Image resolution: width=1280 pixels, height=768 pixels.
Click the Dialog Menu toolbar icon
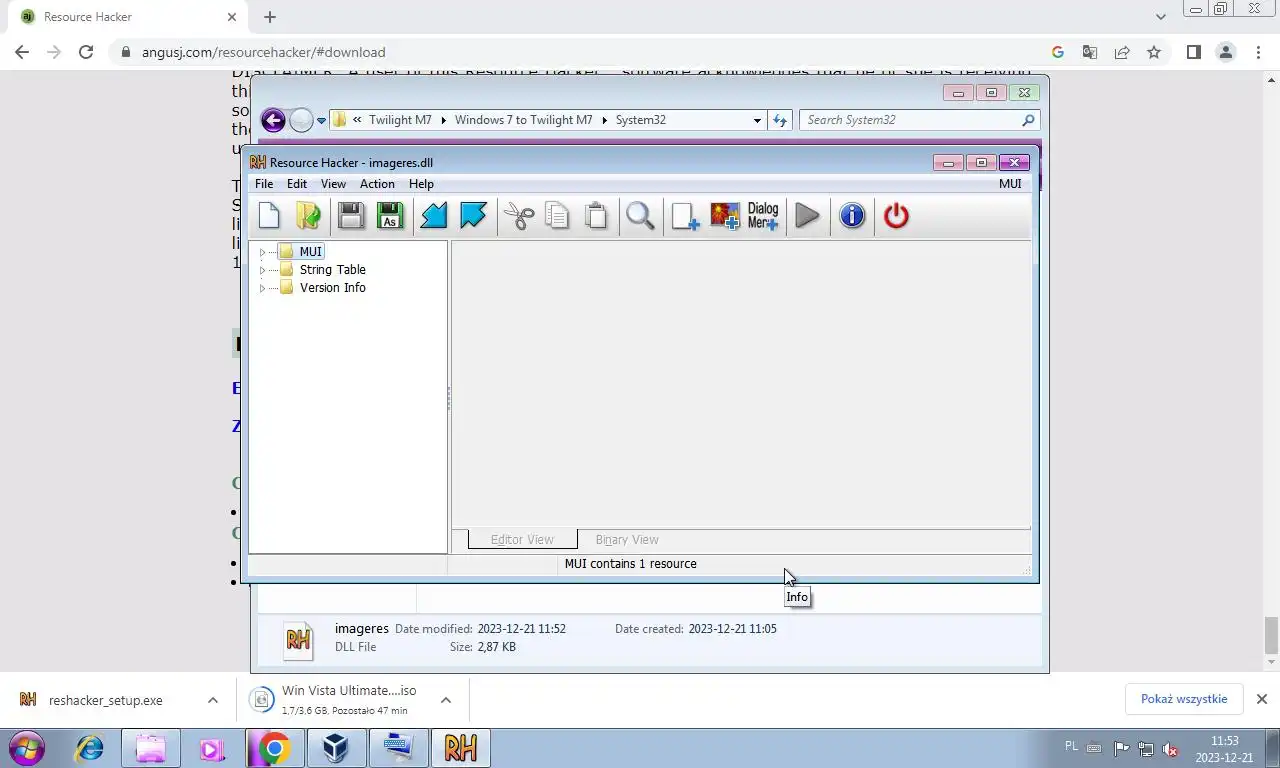click(x=763, y=216)
